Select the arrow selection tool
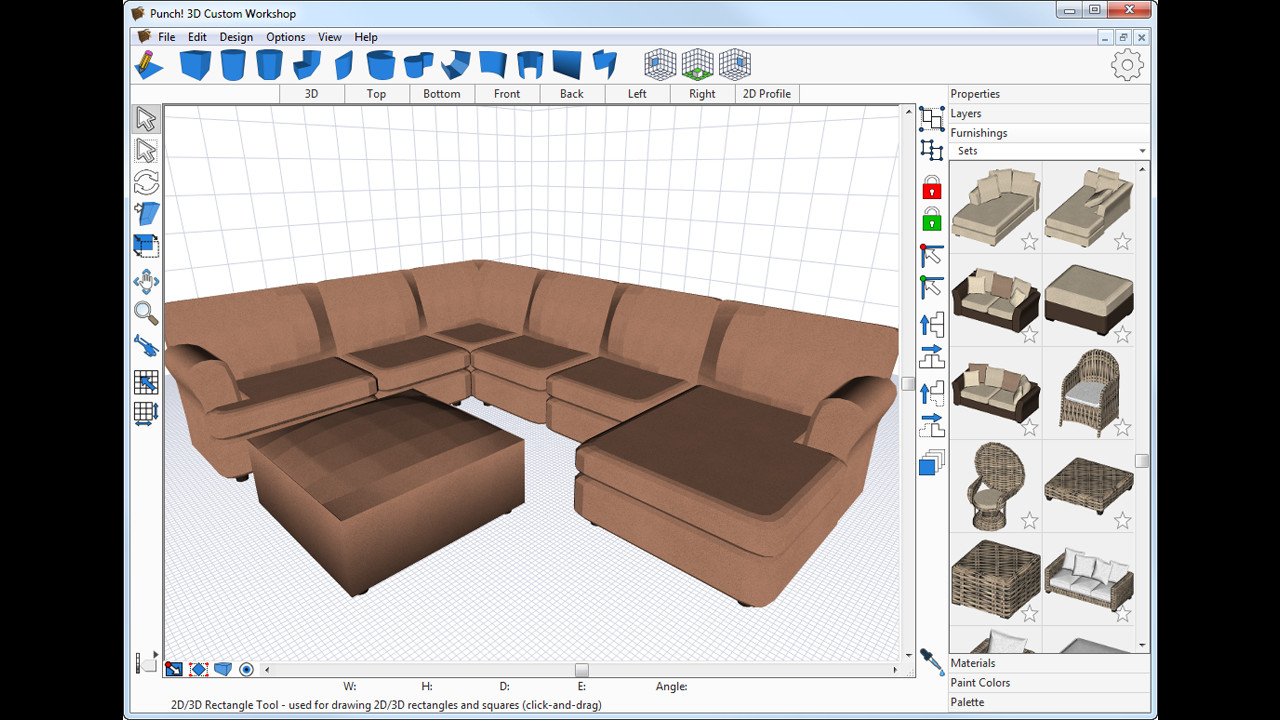1280x720 pixels. pos(145,118)
